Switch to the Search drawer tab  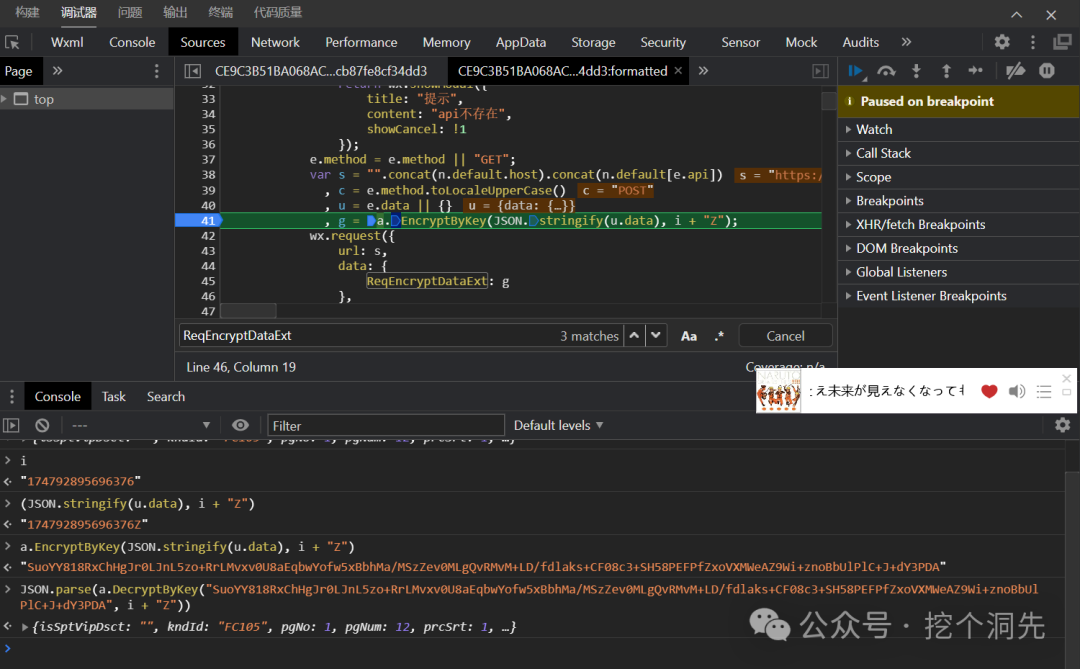coord(165,396)
